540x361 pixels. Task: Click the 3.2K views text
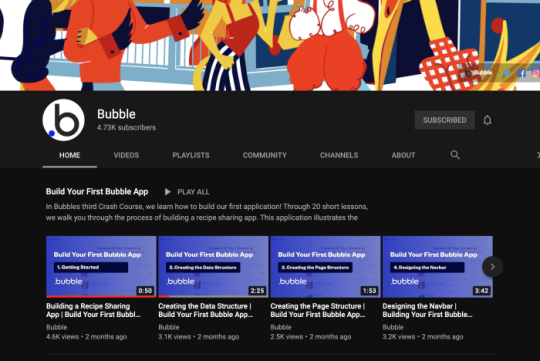point(399,337)
